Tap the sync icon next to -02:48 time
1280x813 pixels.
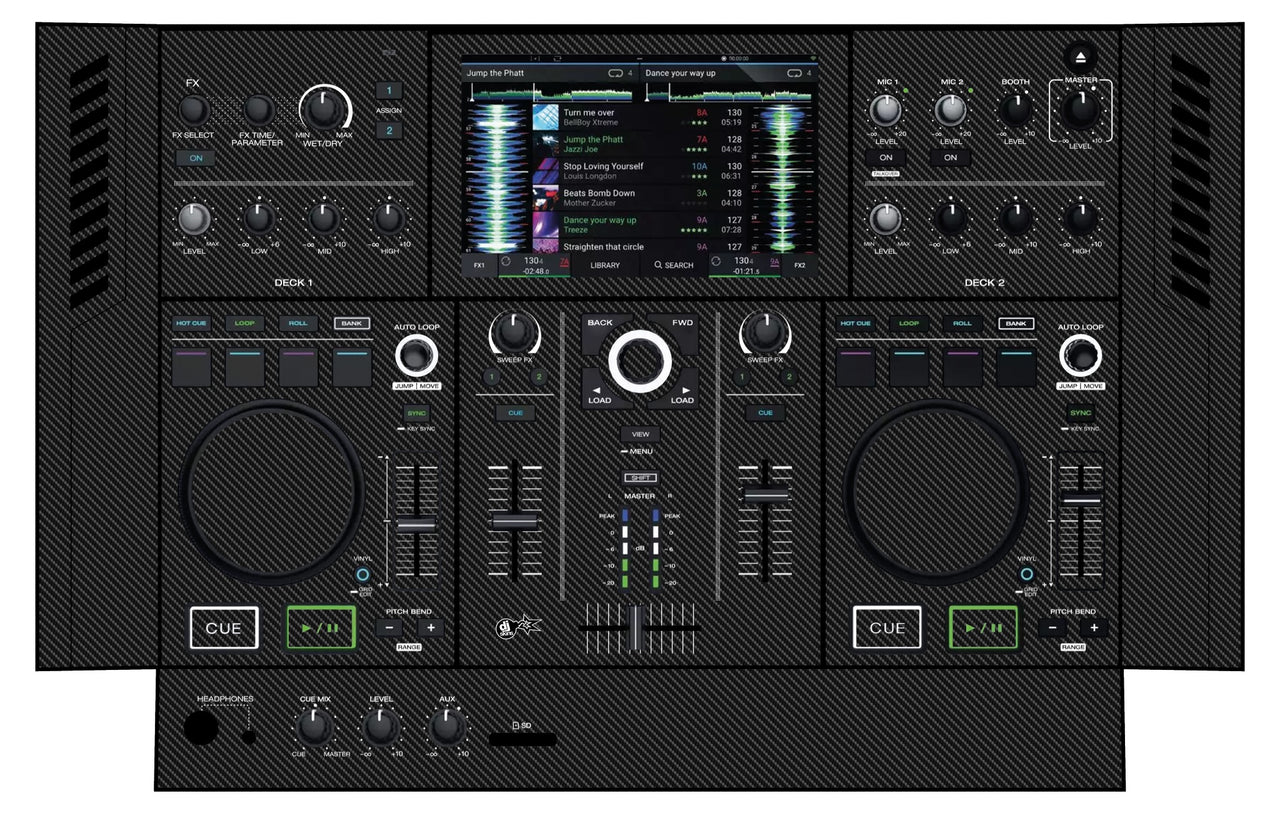(506, 261)
